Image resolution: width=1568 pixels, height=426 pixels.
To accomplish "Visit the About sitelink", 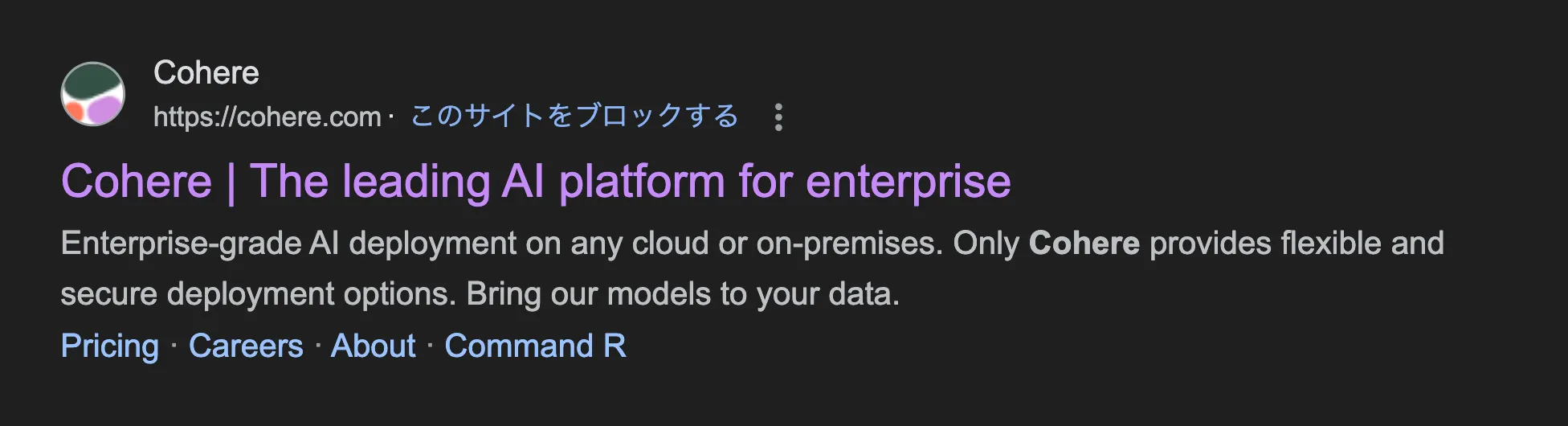I will [x=374, y=346].
